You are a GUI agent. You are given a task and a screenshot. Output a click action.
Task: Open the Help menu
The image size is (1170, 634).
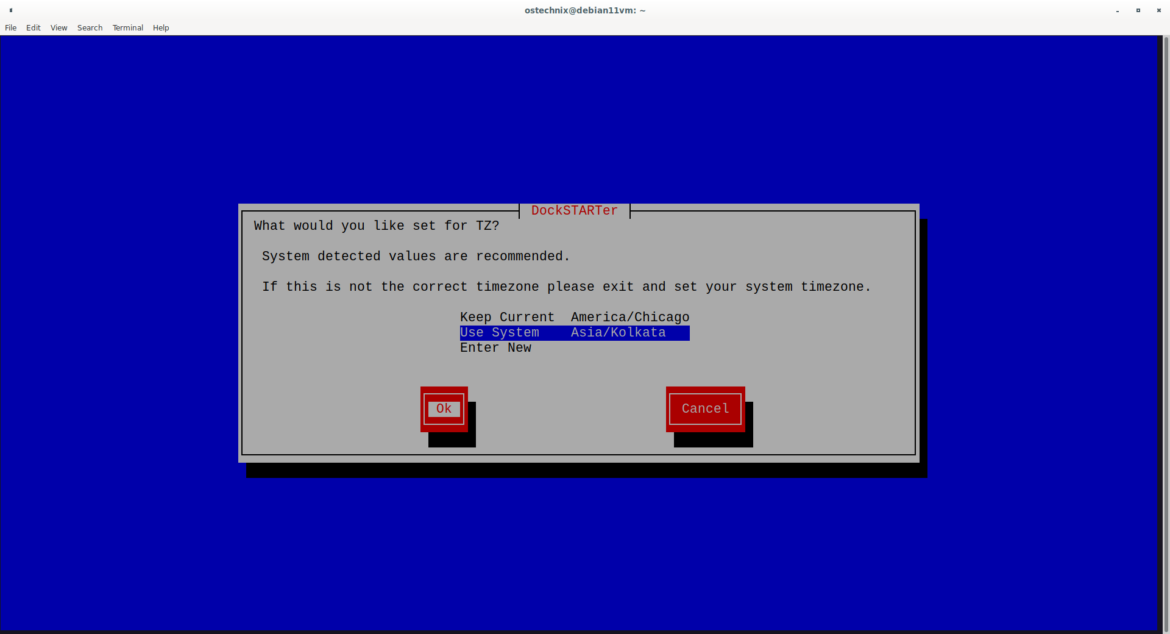[x=160, y=28]
